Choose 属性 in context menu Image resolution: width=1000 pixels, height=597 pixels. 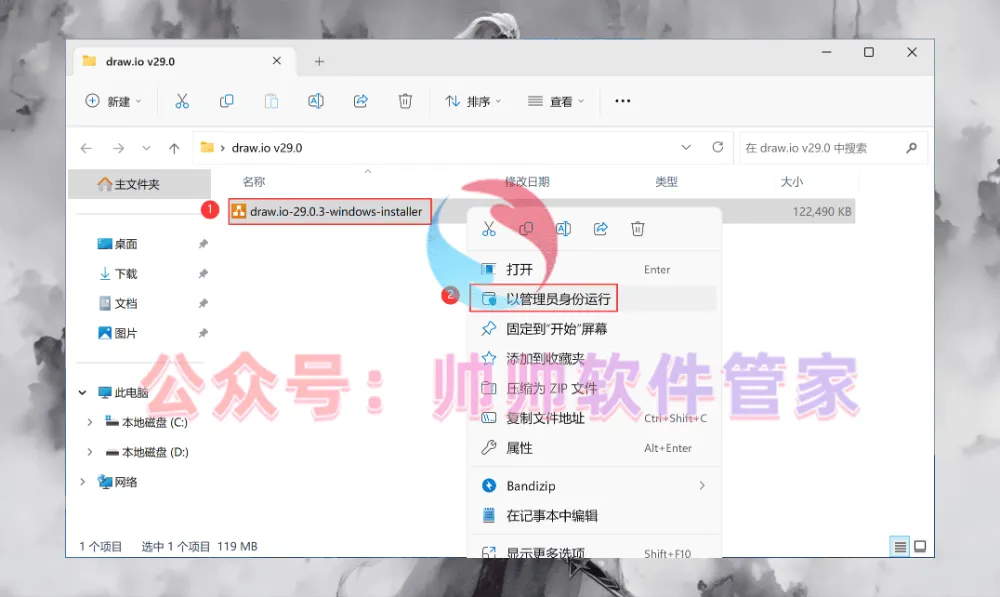(594, 448)
